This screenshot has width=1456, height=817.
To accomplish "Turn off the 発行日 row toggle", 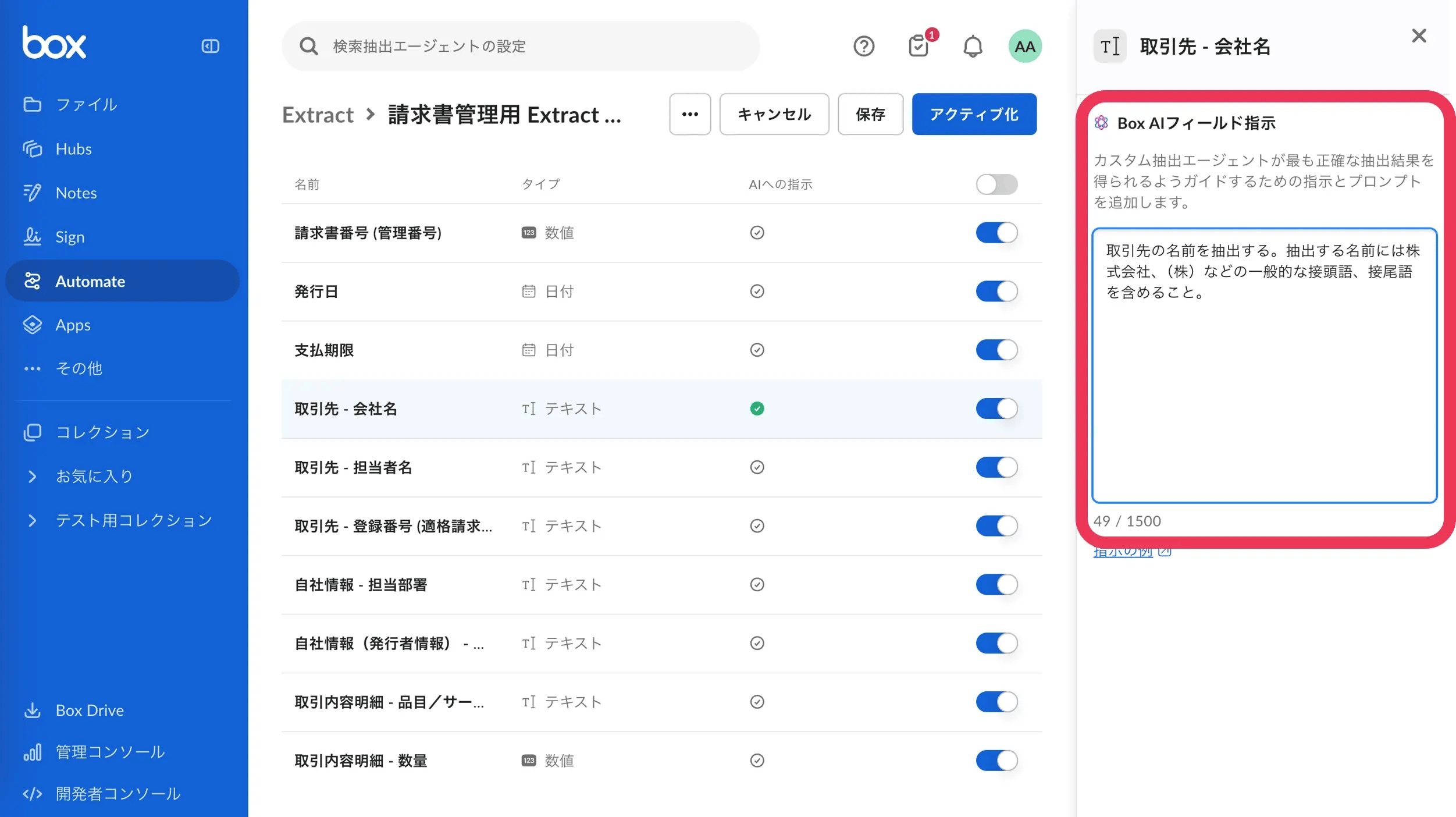I will [x=996, y=292].
